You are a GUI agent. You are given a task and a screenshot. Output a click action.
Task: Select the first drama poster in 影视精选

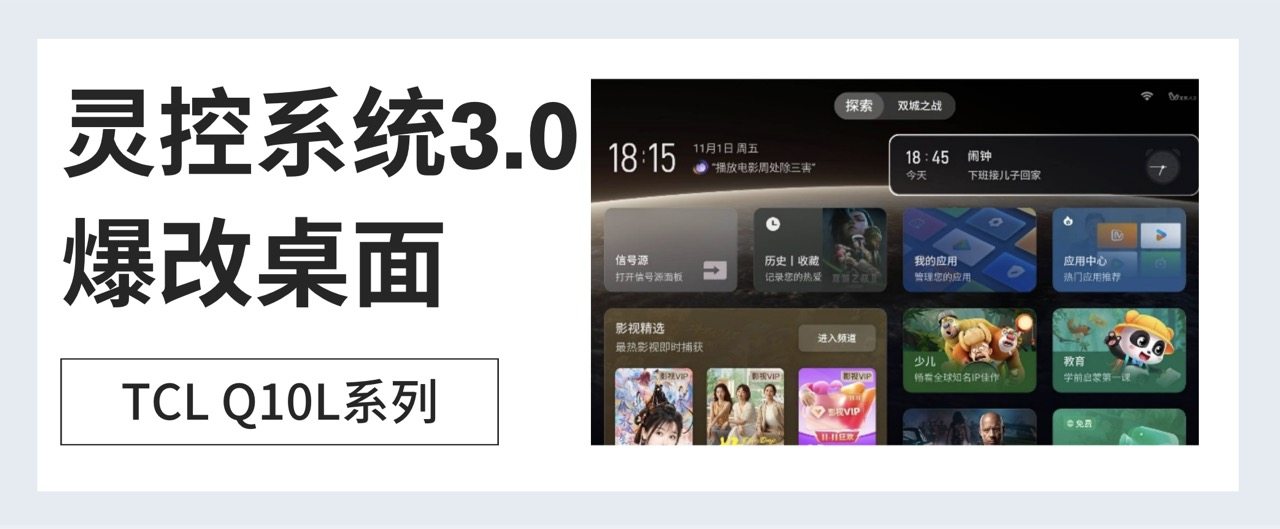pos(653,406)
